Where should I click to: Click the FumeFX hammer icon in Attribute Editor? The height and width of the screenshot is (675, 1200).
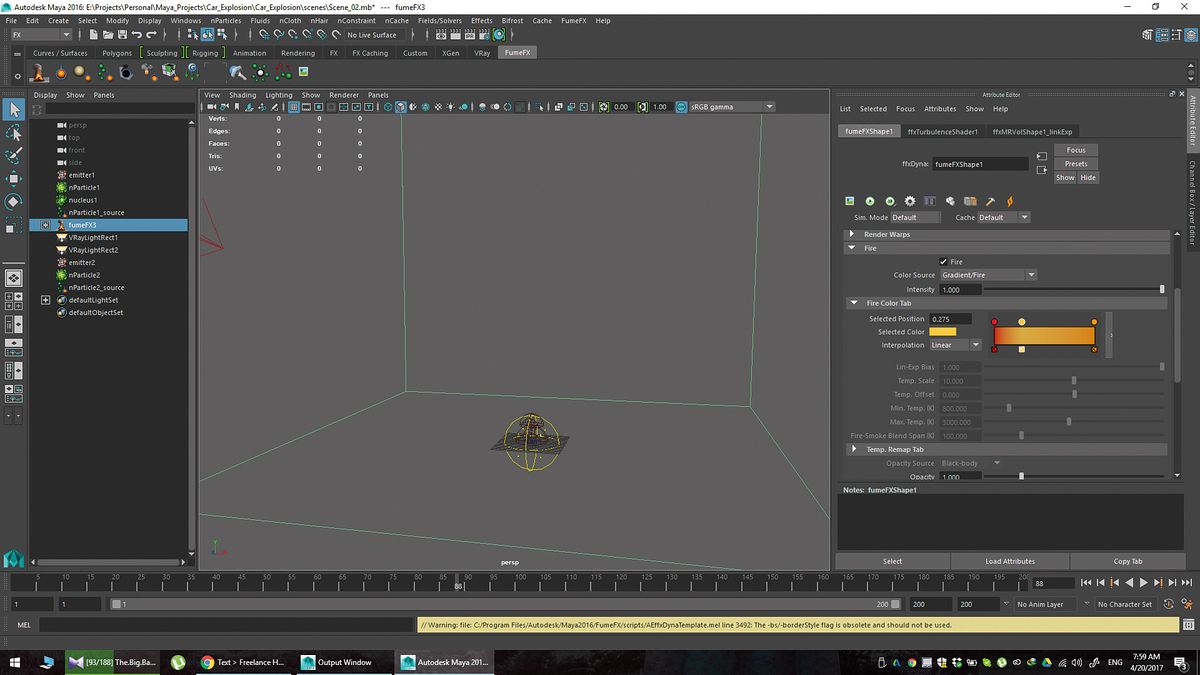tap(990, 201)
